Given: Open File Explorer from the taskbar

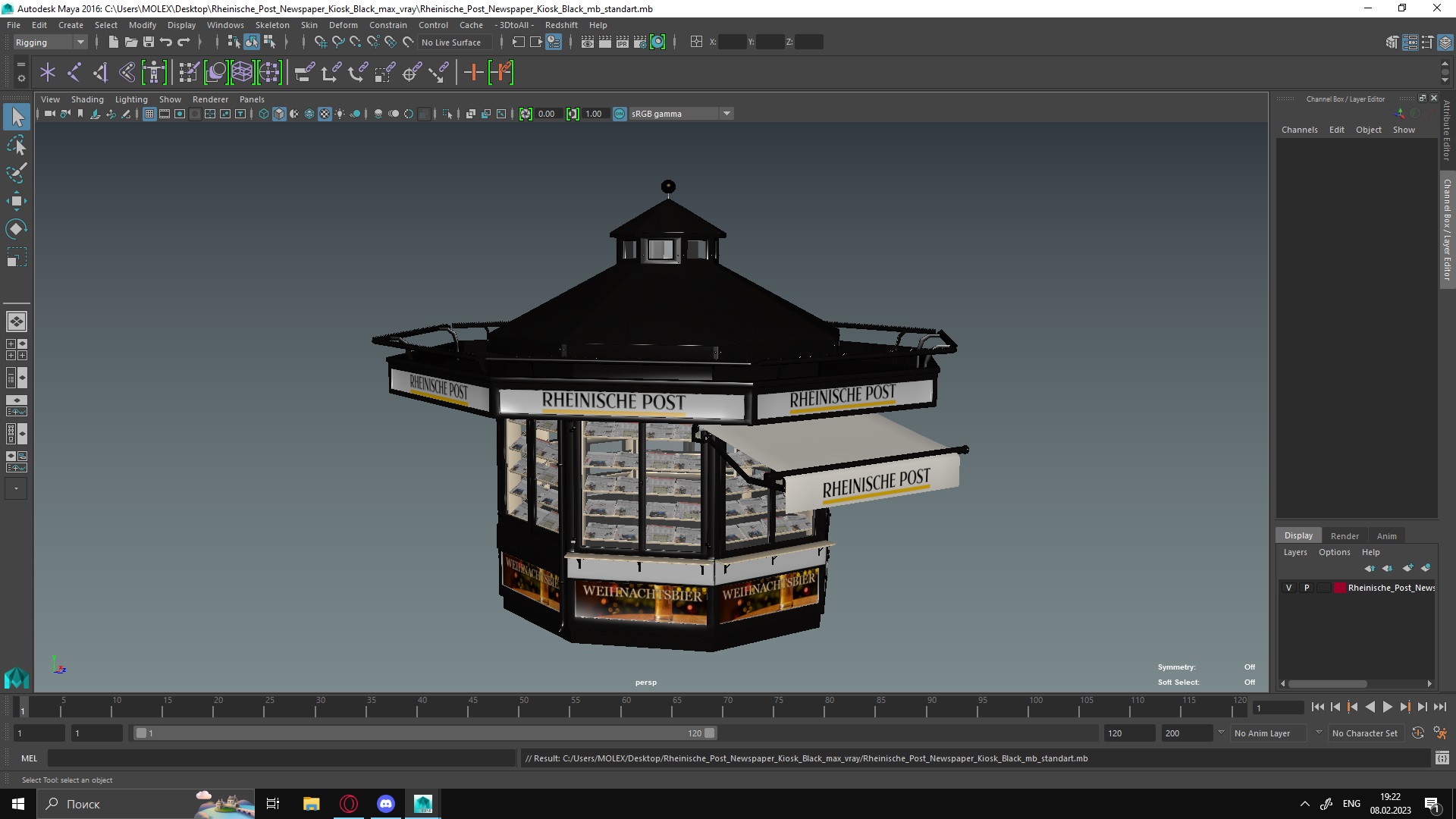Looking at the screenshot, I should 311,804.
